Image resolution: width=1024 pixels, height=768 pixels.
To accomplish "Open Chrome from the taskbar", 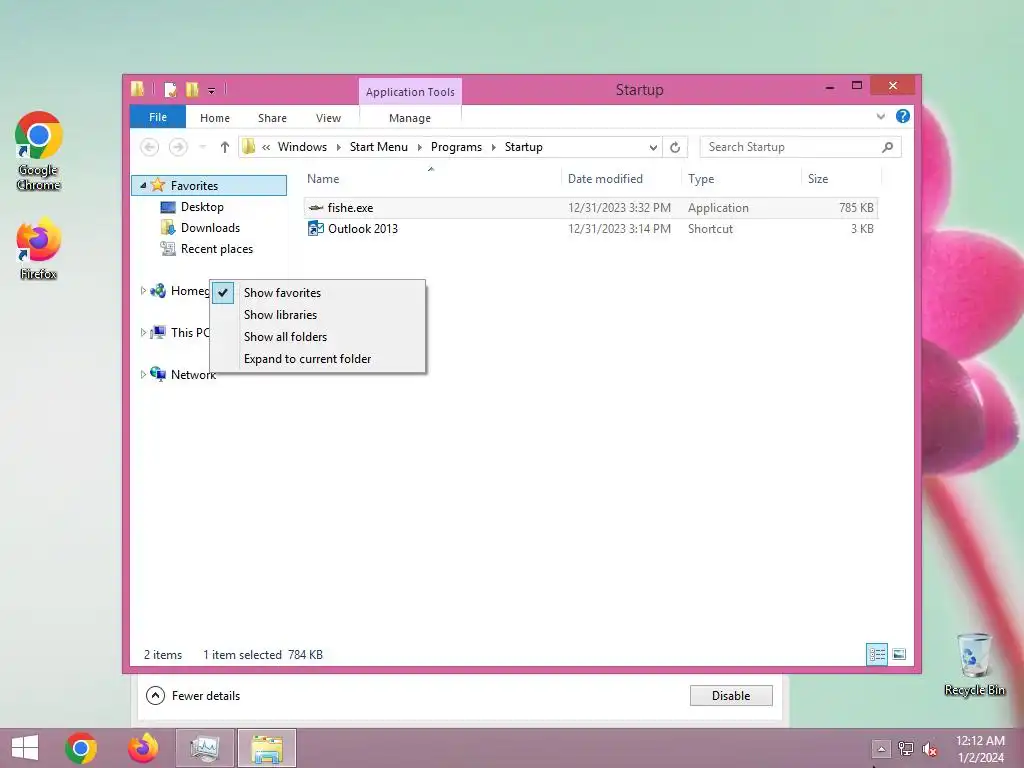I will coord(81,748).
